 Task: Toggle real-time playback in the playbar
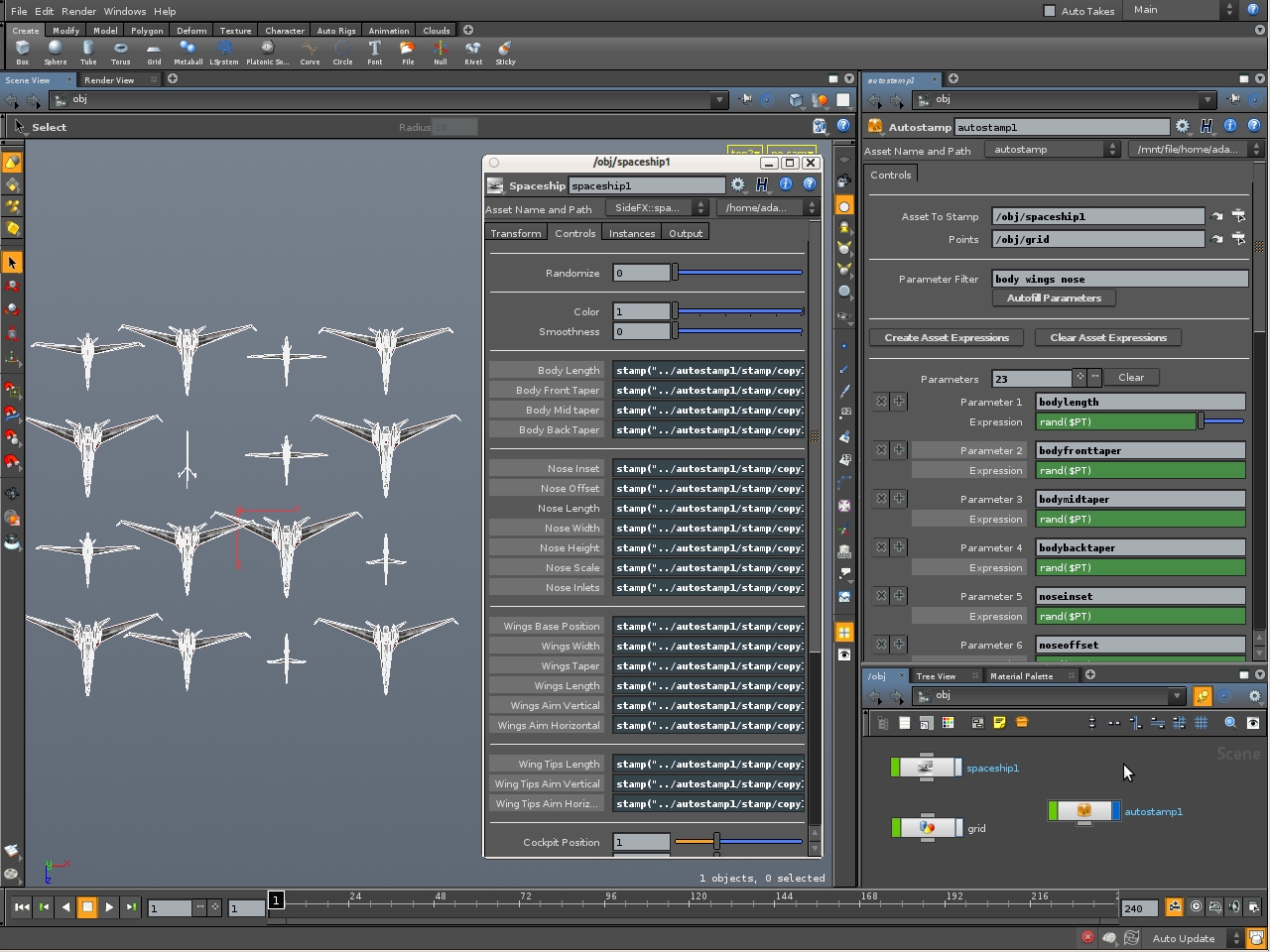pos(1196,906)
